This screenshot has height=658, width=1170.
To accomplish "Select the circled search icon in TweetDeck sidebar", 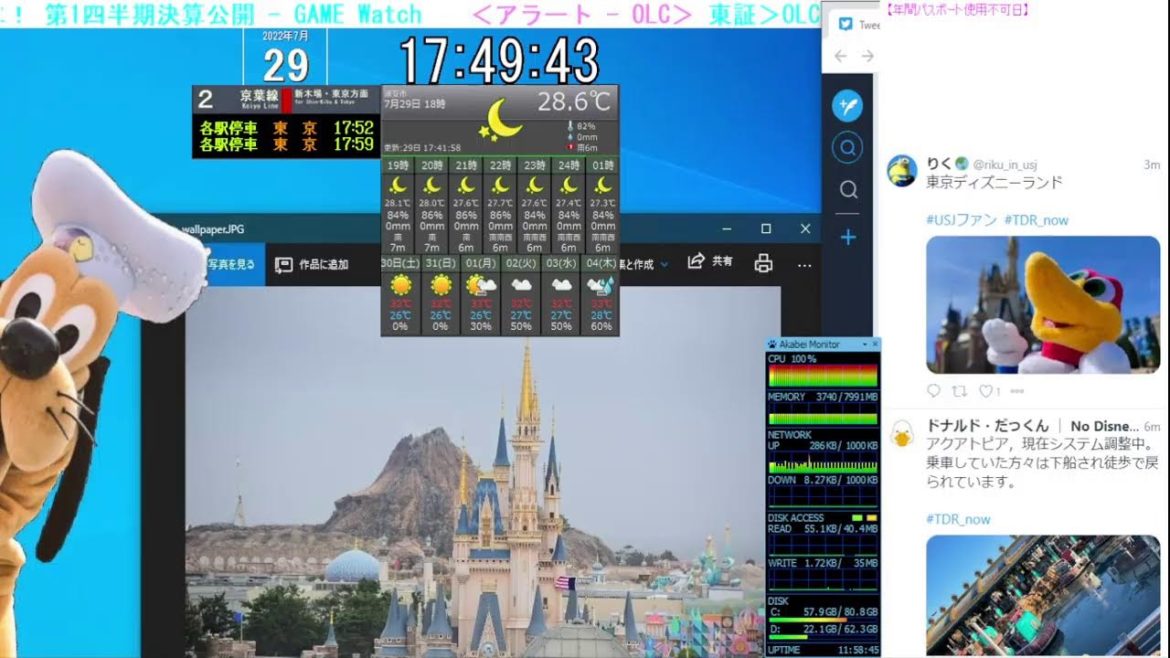I will tap(847, 147).
